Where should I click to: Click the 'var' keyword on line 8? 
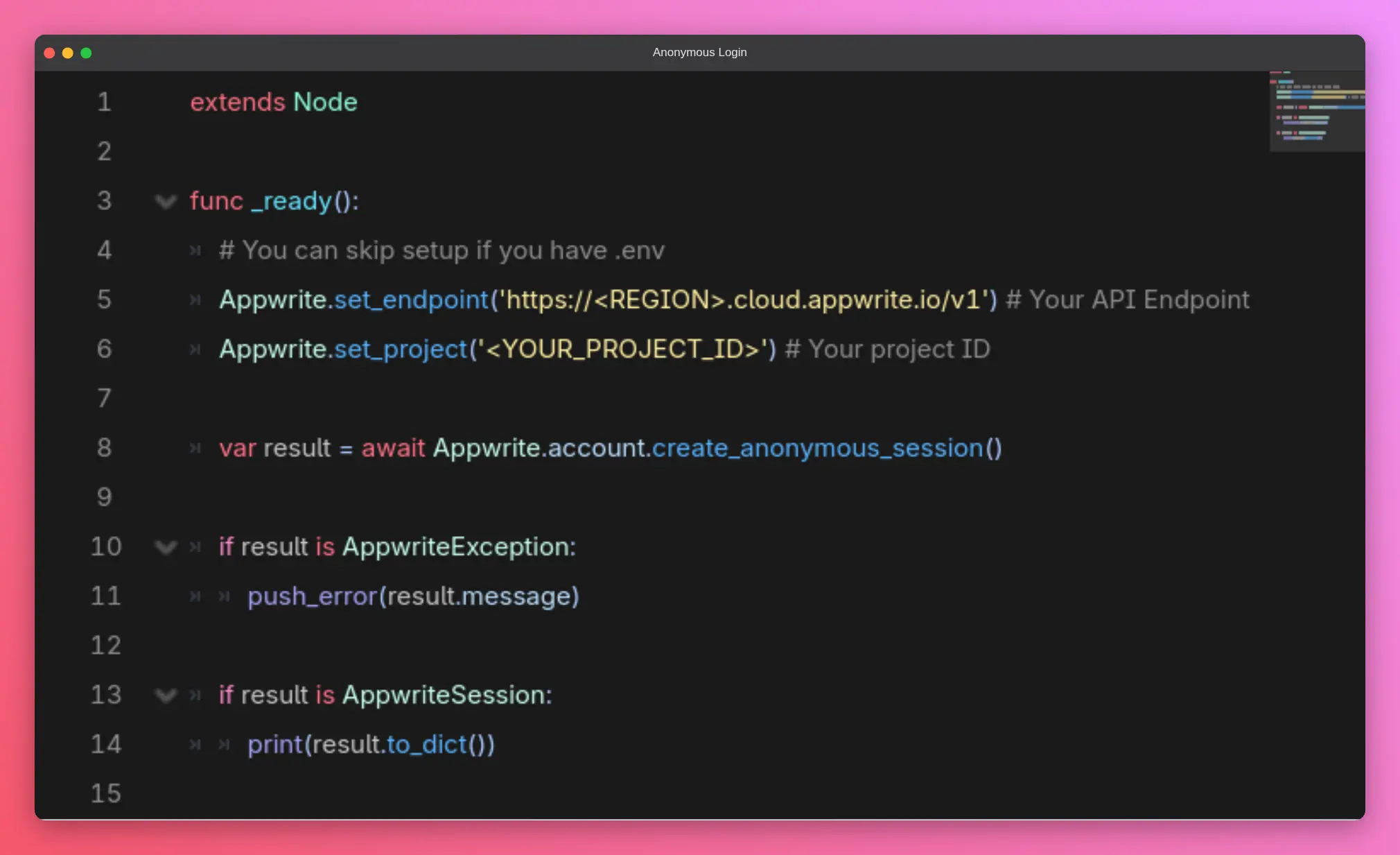238,448
